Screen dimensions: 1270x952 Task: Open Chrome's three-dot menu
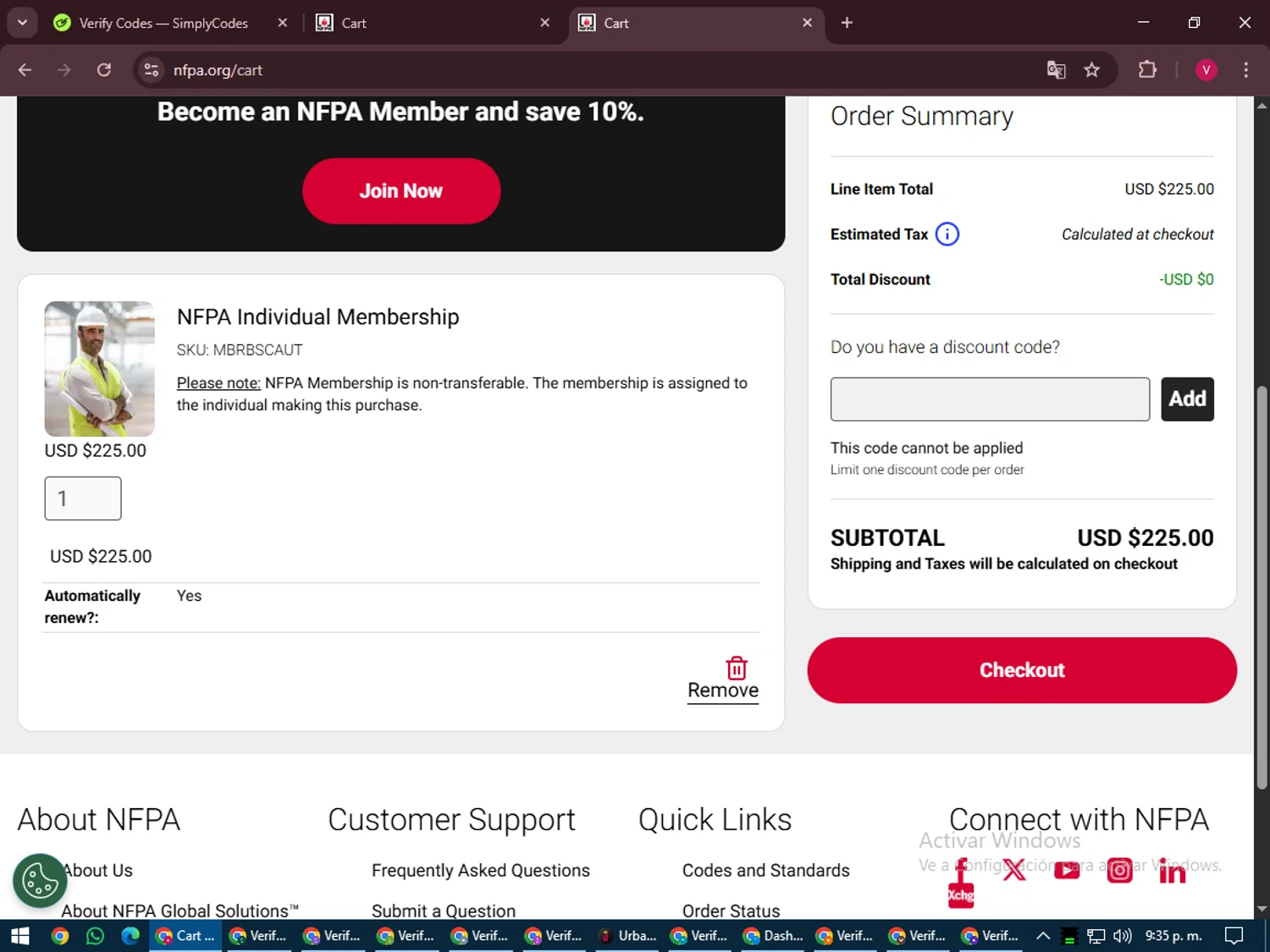coord(1245,70)
